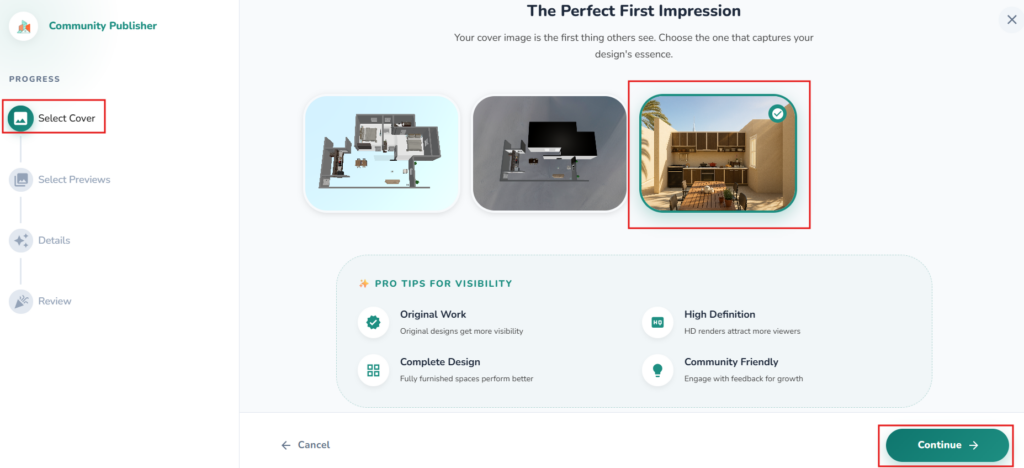Click the Complete Design grid icon

[373, 370]
